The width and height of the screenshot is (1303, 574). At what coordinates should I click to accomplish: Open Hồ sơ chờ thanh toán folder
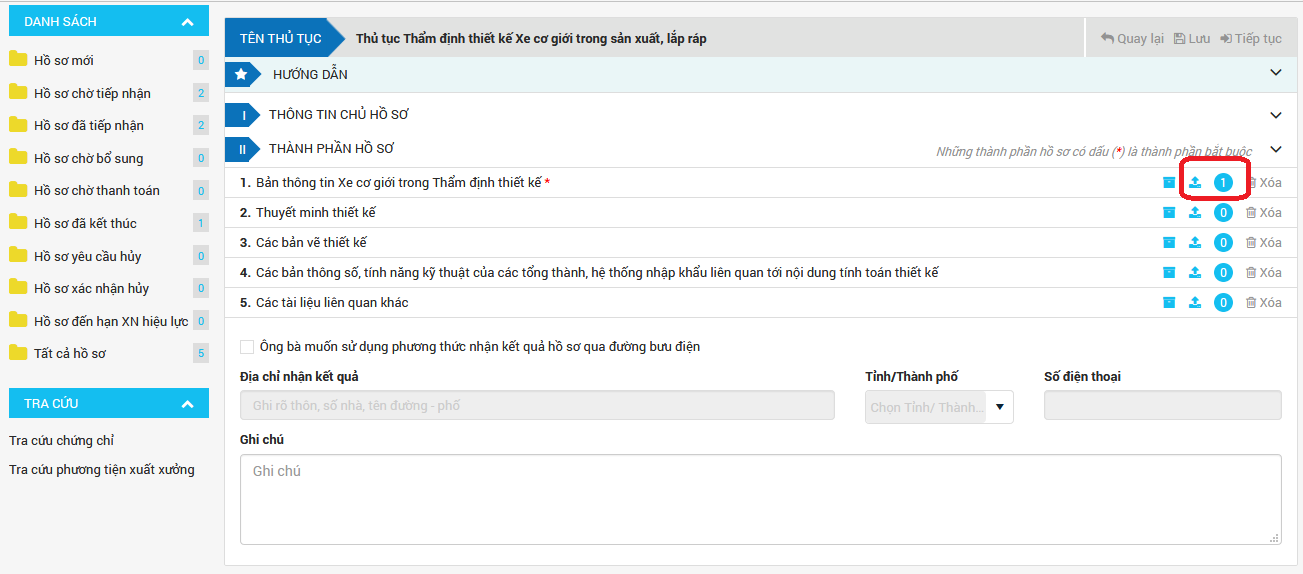click(97, 190)
